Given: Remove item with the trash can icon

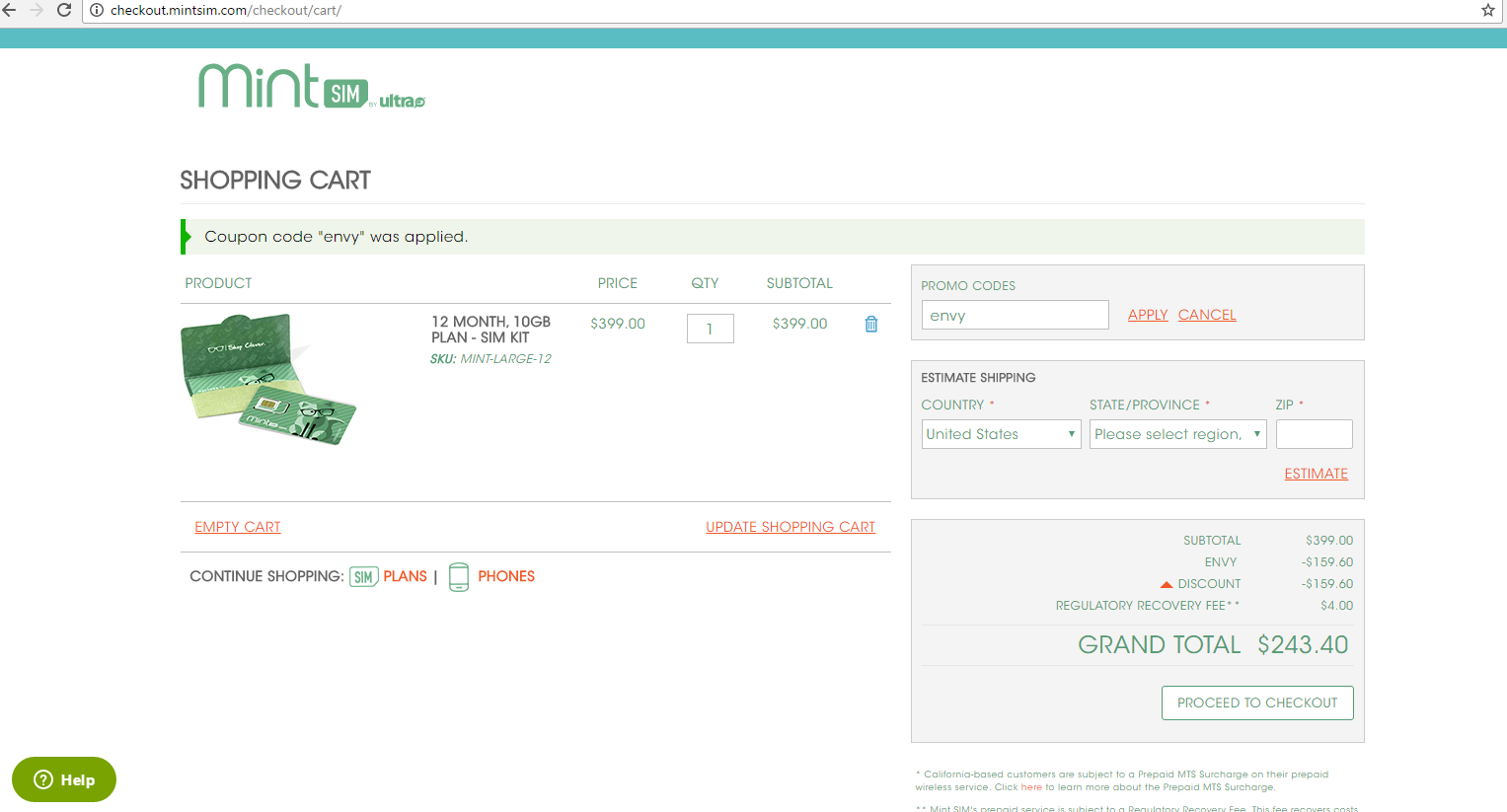Looking at the screenshot, I should click(x=871, y=324).
